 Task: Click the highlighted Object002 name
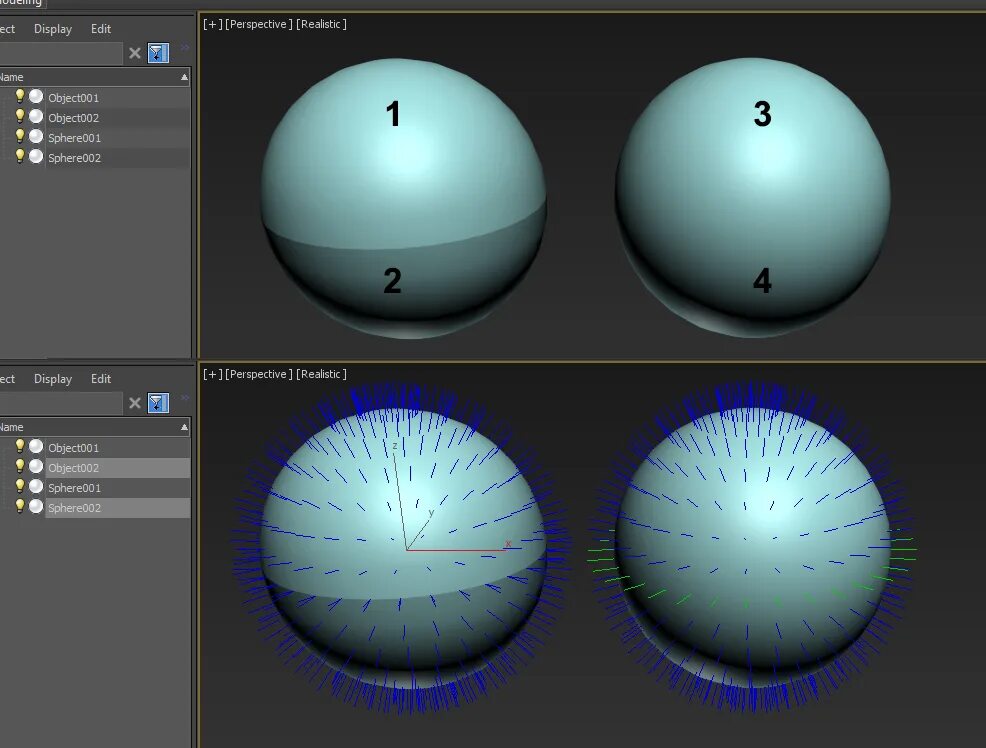(x=74, y=468)
